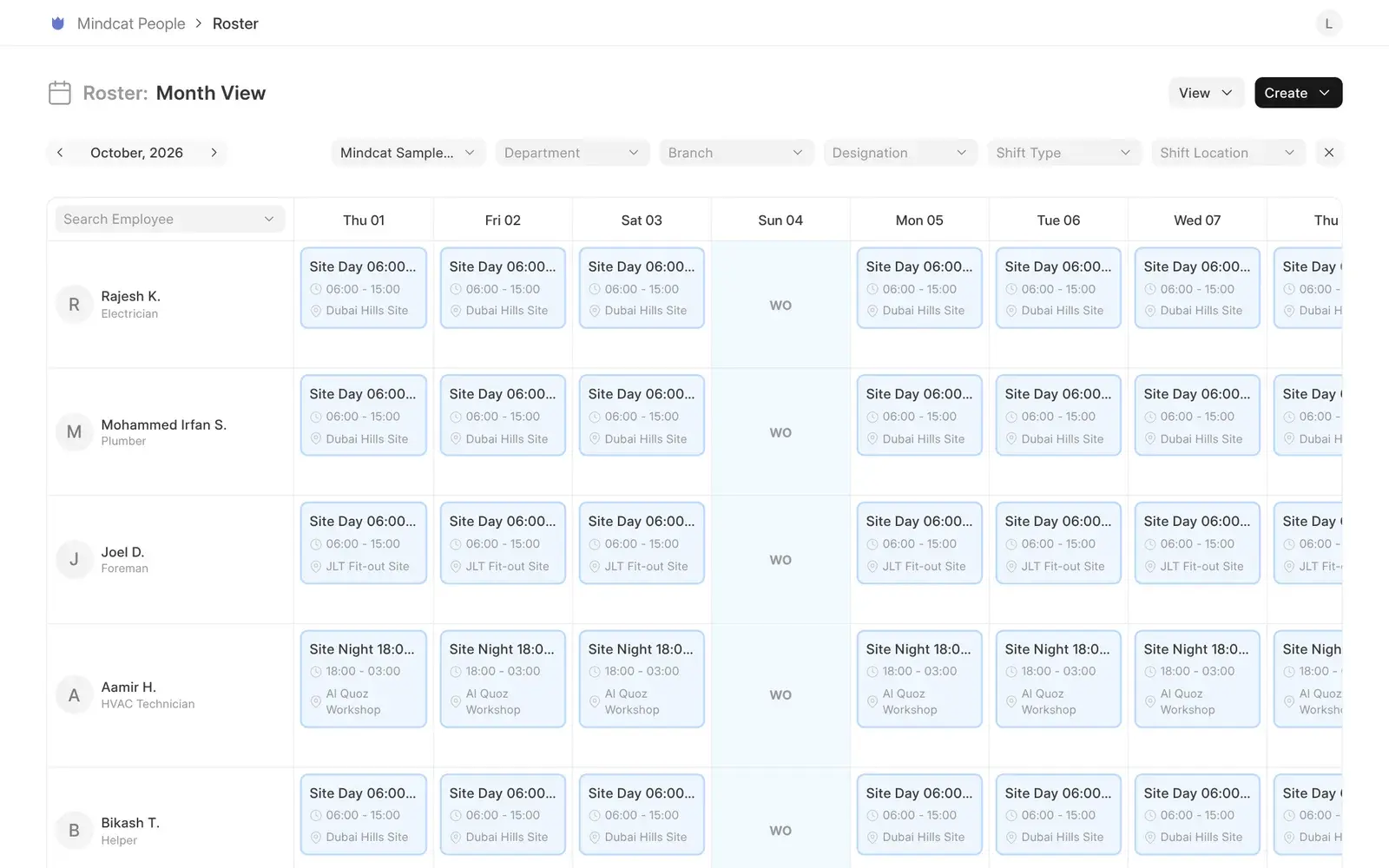Click Aamir H. WO cell on Sunday
The width and height of the screenshot is (1389, 868).
[x=780, y=695]
